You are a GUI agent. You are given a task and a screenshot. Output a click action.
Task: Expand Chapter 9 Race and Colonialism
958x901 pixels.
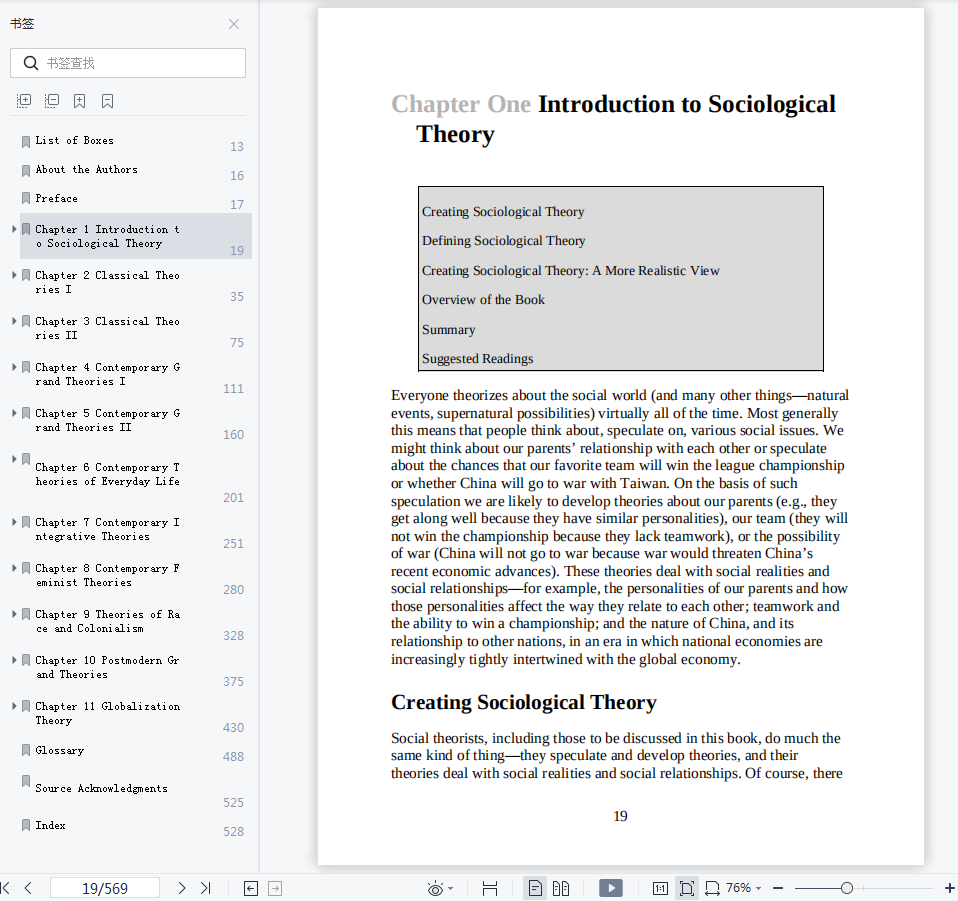[x=14, y=614]
